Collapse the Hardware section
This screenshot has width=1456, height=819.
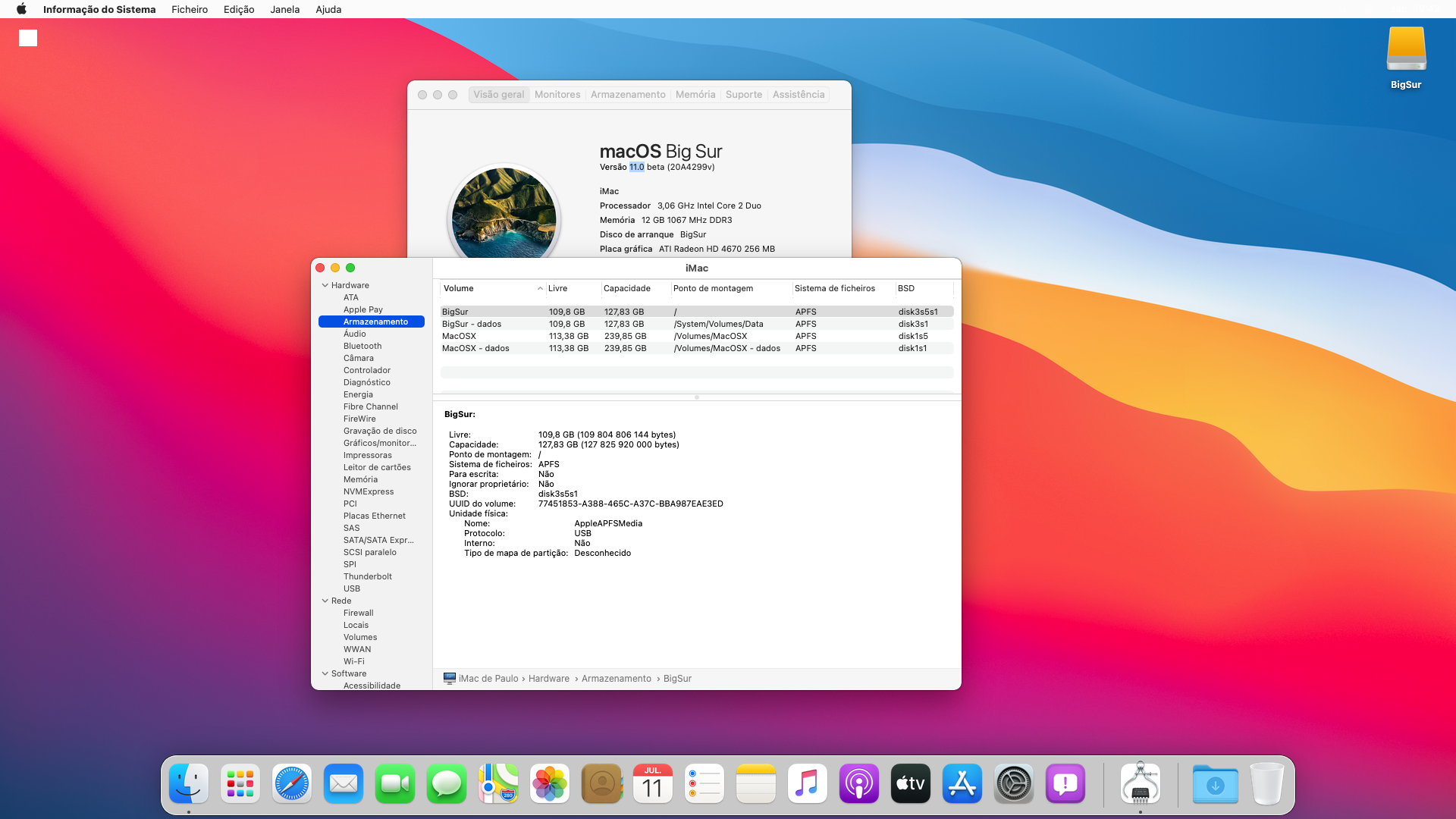pos(325,285)
